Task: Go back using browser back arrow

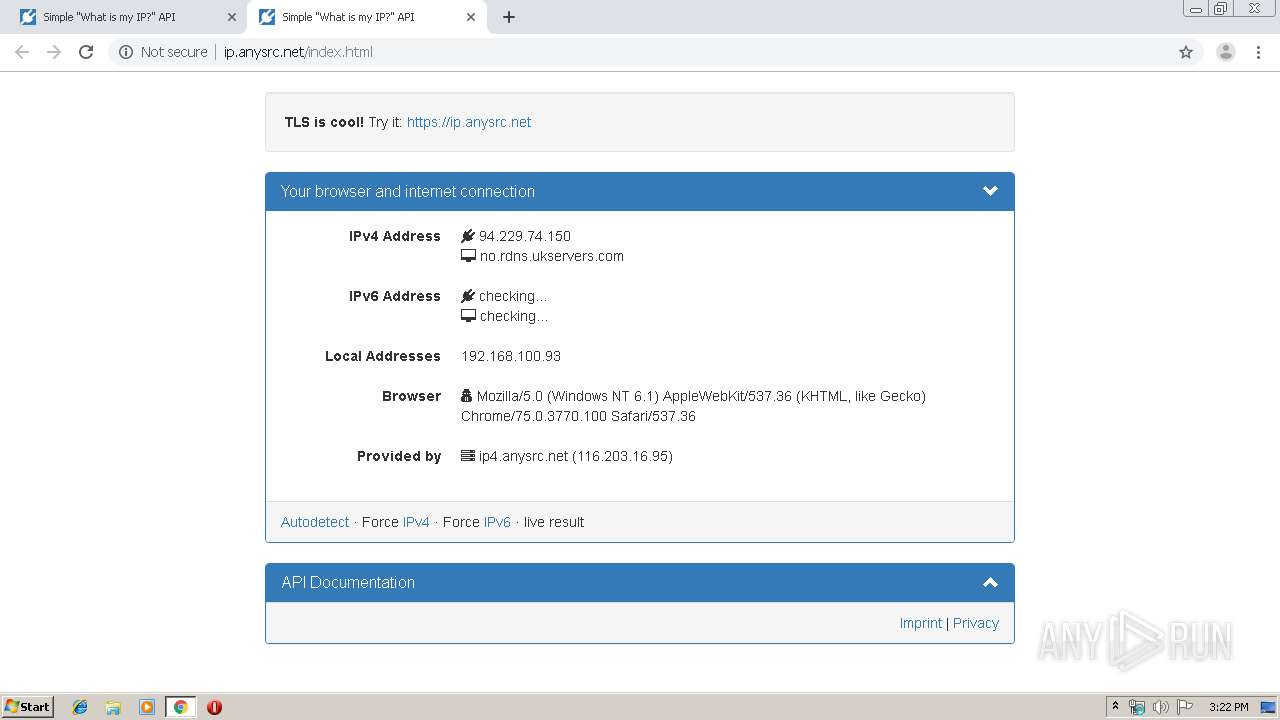Action: [22, 52]
